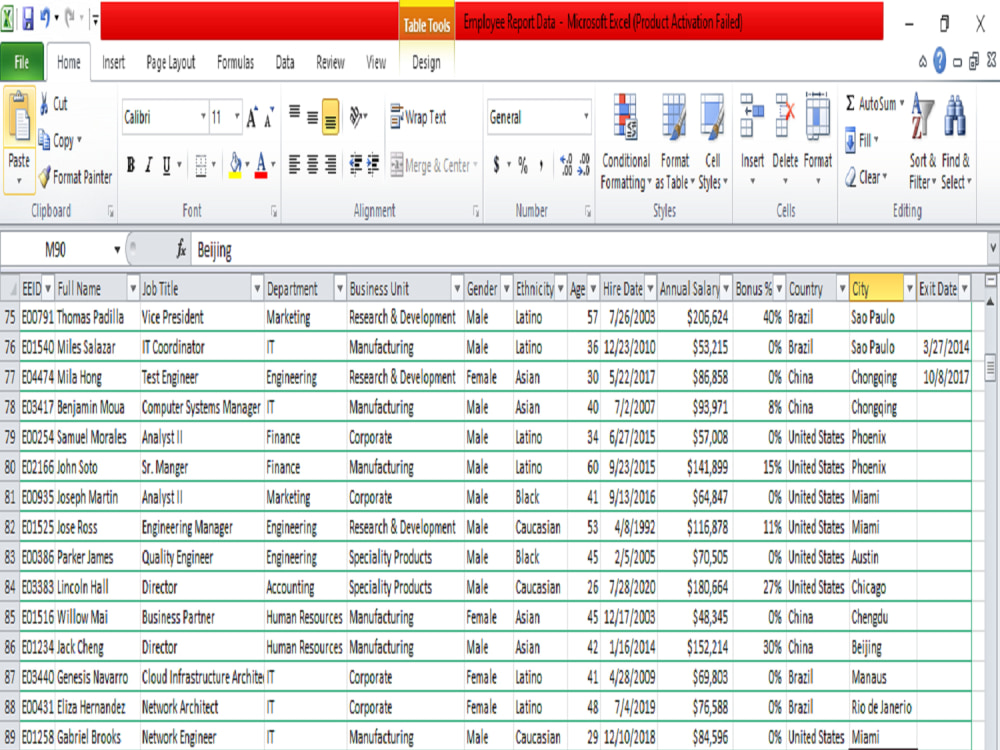Click the AutoSum button
The height and width of the screenshot is (750, 1000).
click(x=874, y=103)
